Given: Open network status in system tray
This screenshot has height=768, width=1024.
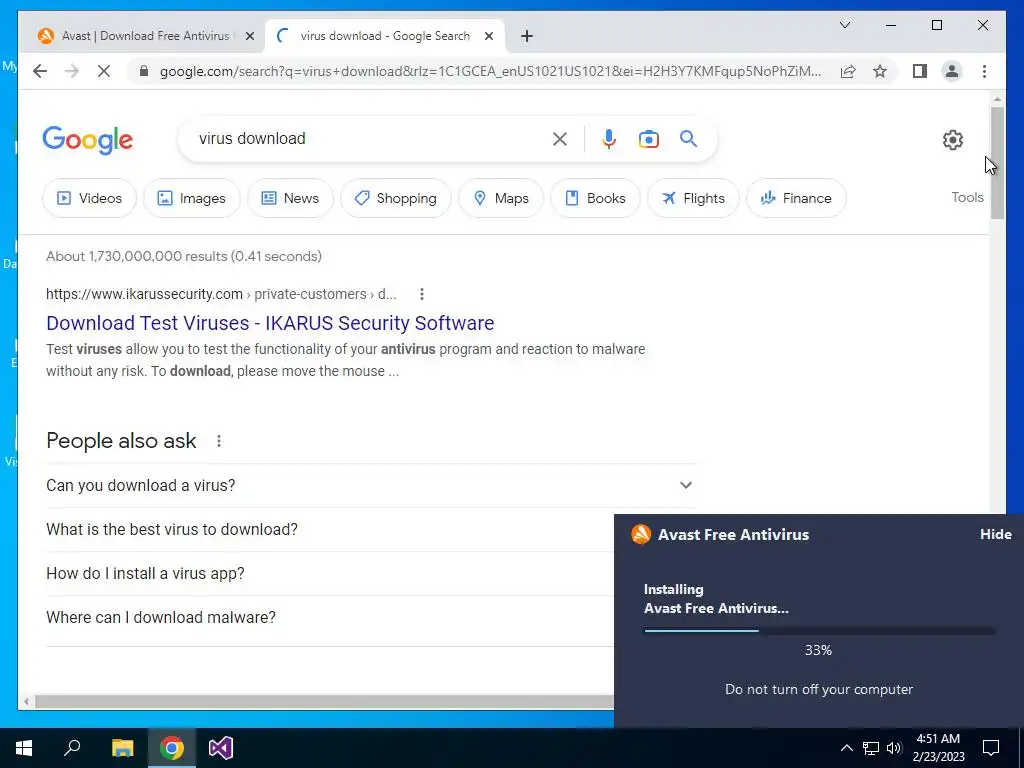Looking at the screenshot, I should (x=871, y=748).
